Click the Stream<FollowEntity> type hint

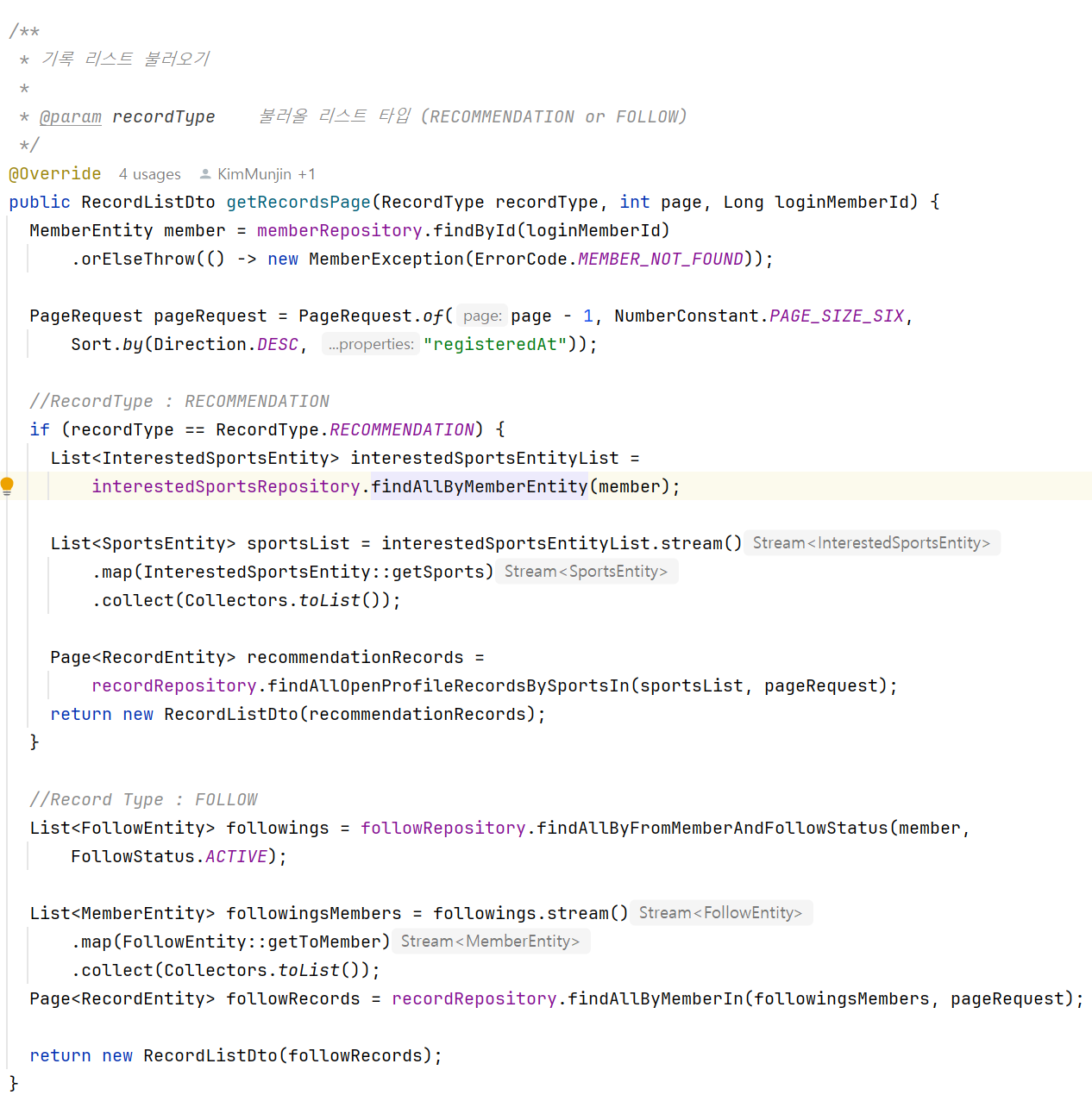pyautogui.click(x=720, y=913)
